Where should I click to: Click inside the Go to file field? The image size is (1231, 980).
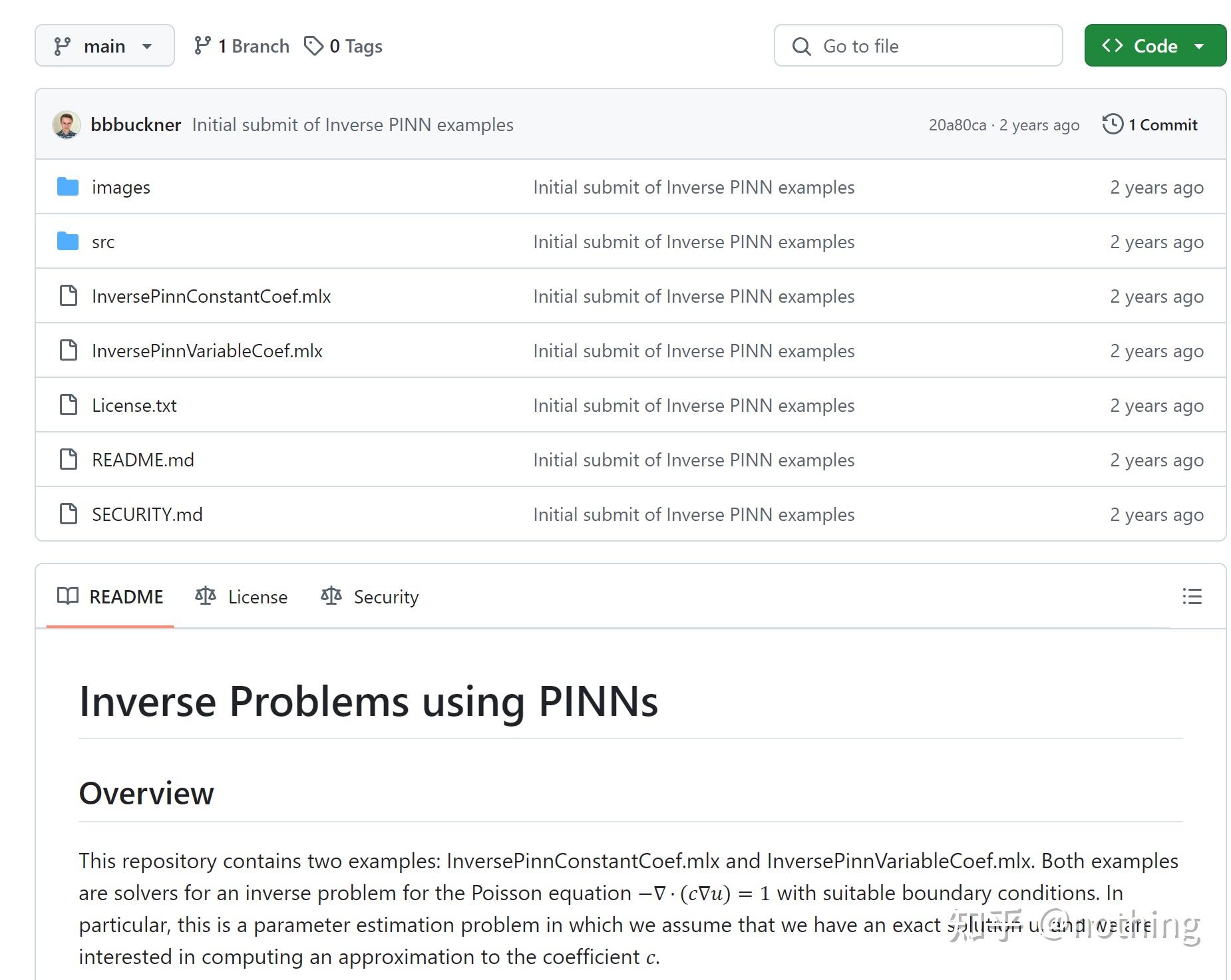click(918, 46)
